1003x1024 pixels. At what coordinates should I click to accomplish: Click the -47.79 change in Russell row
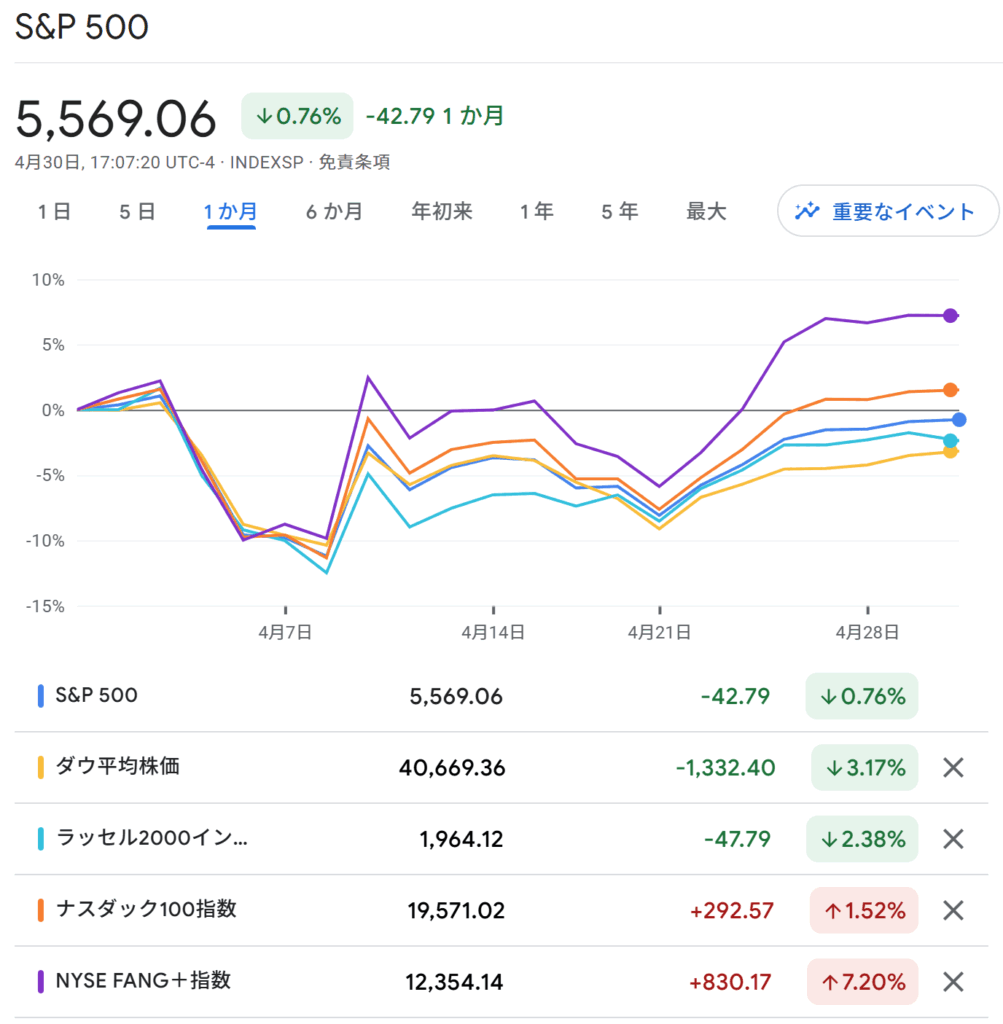(737, 839)
